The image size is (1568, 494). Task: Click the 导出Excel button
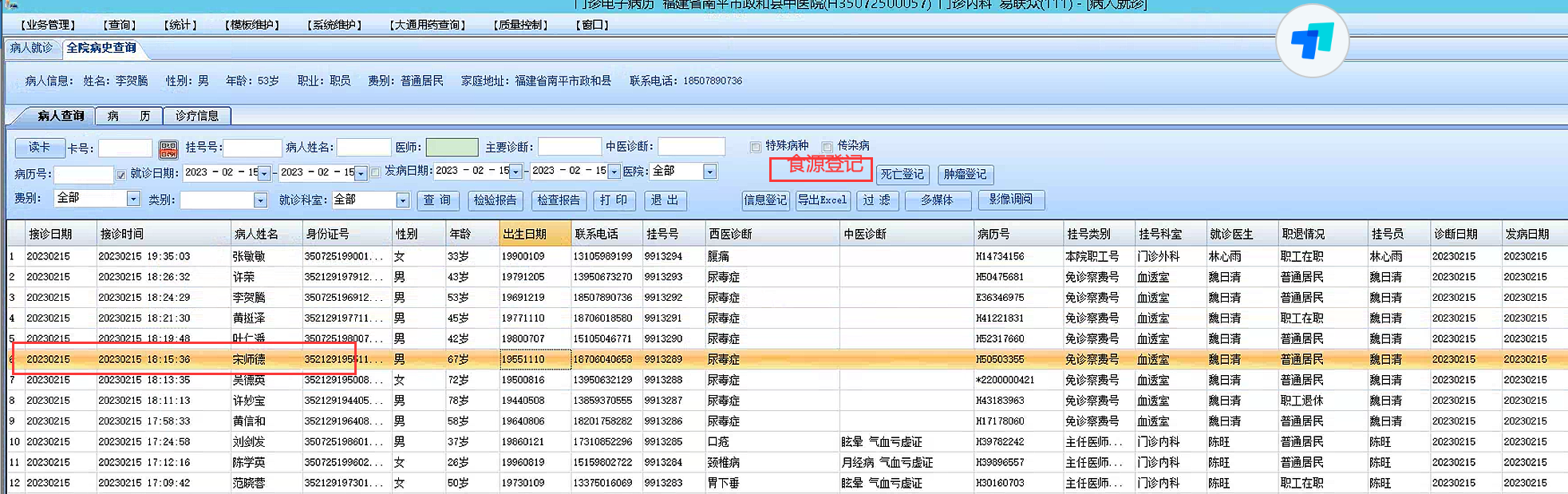823,200
